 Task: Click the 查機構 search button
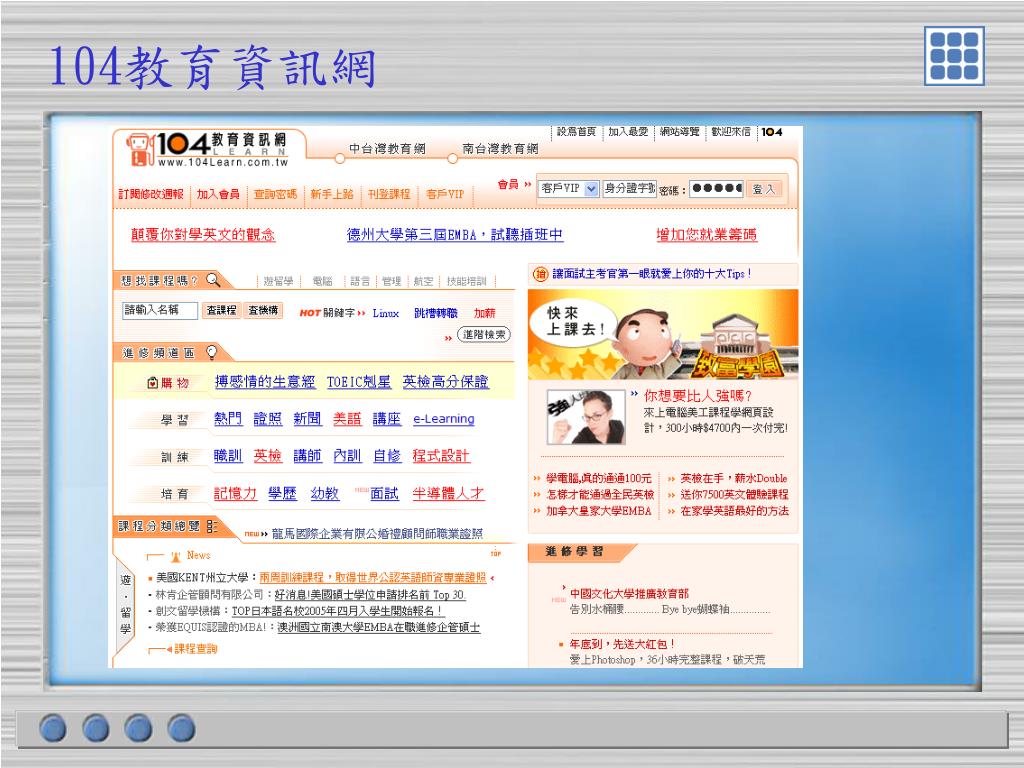263,310
